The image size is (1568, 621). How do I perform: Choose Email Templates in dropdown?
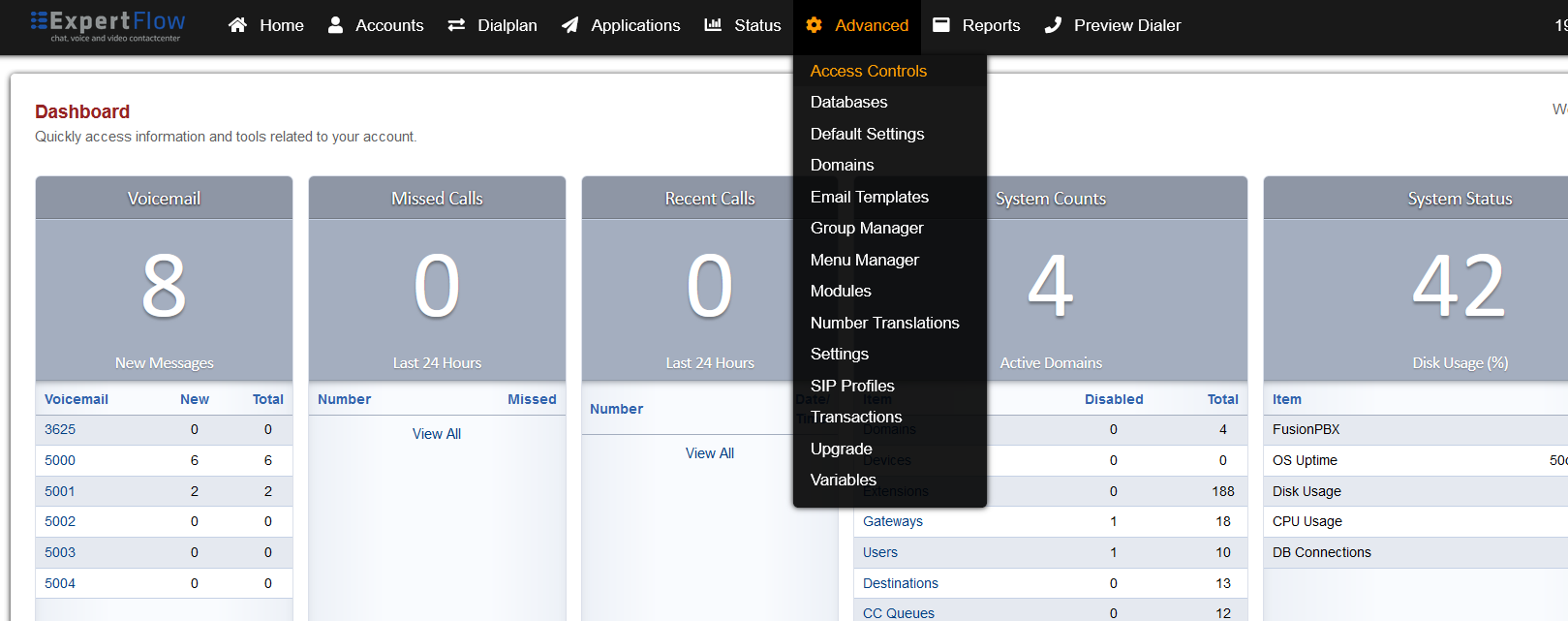869,197
